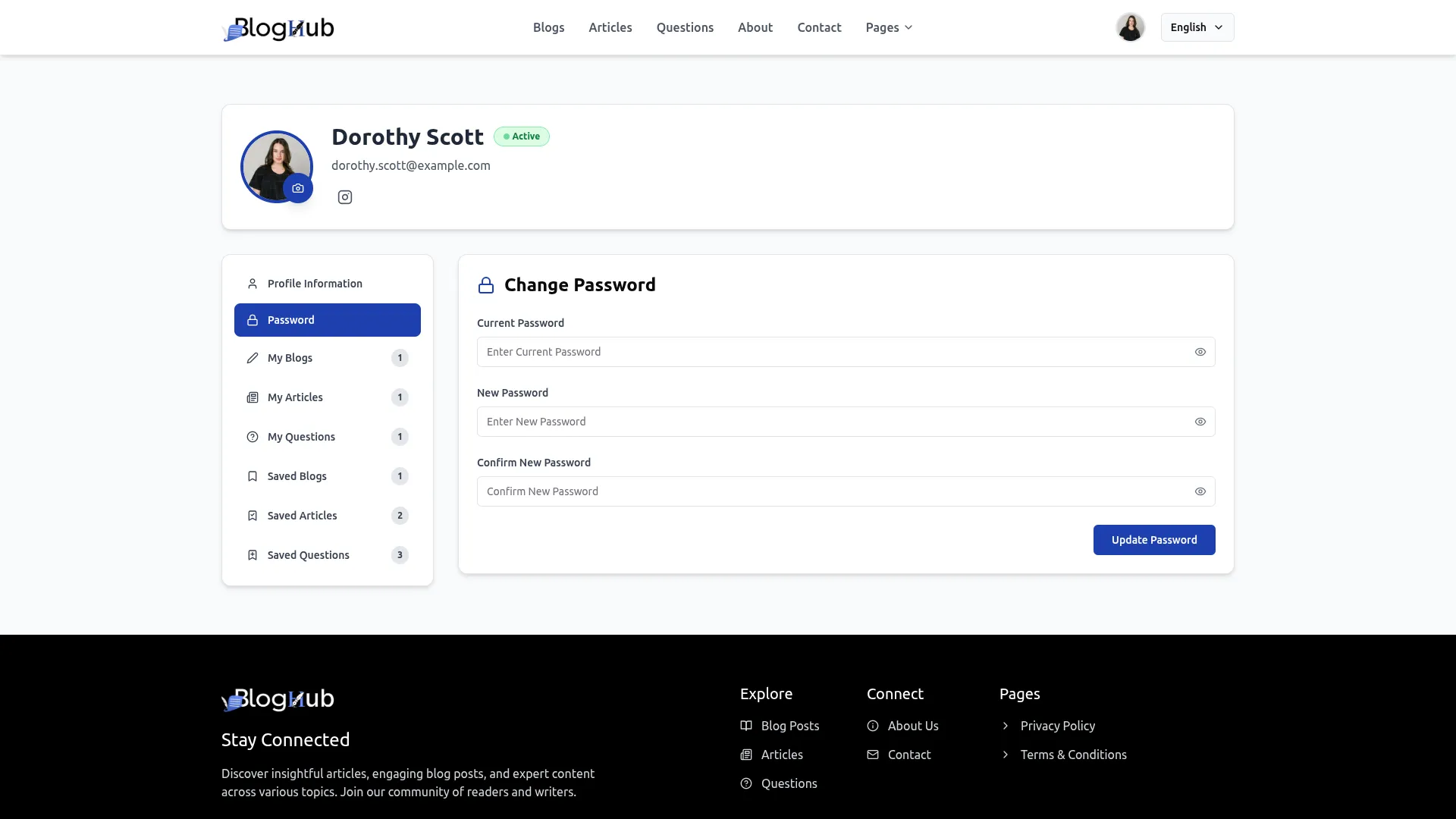Screen dimensions: 1456x819
Task: Reveal the new password field text
Action: pos(1200,422)
